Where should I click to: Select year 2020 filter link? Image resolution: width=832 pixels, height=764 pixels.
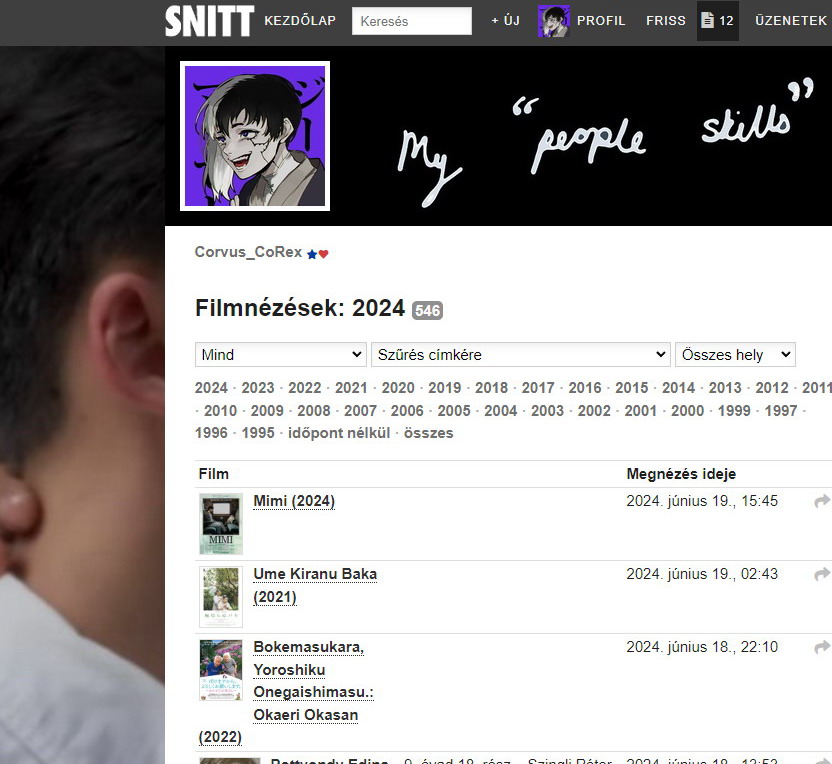point(398,388)
